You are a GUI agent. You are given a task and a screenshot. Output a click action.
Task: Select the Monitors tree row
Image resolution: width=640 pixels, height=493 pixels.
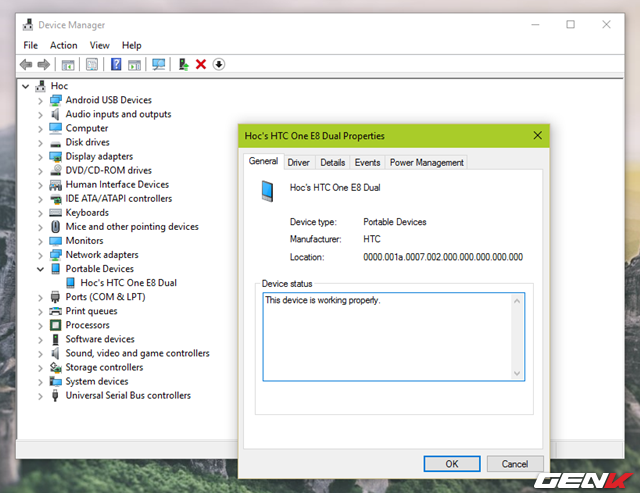pos(84,241)
